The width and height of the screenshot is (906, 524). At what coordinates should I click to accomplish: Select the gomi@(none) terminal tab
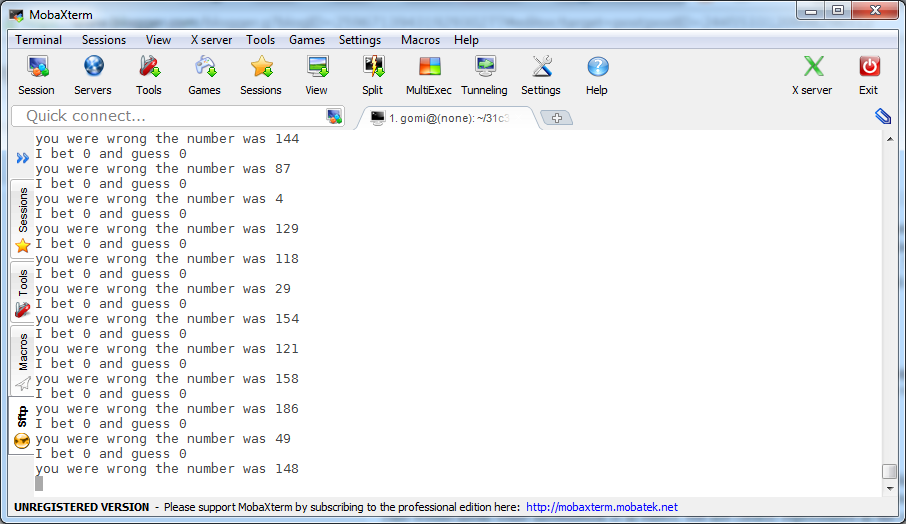click(448, 118)
